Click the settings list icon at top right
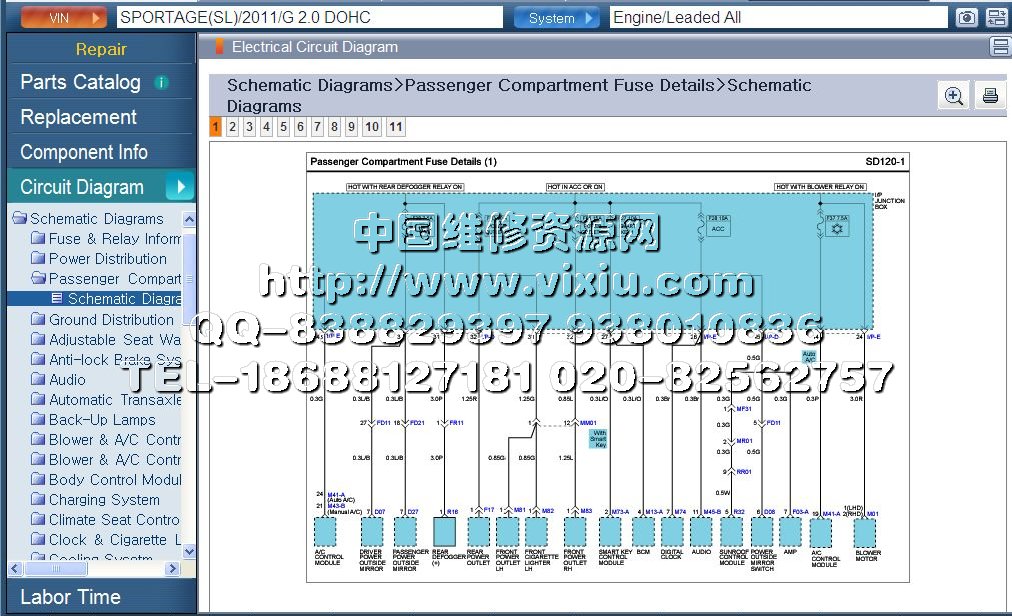1012x616 pixels. point(996,17)
